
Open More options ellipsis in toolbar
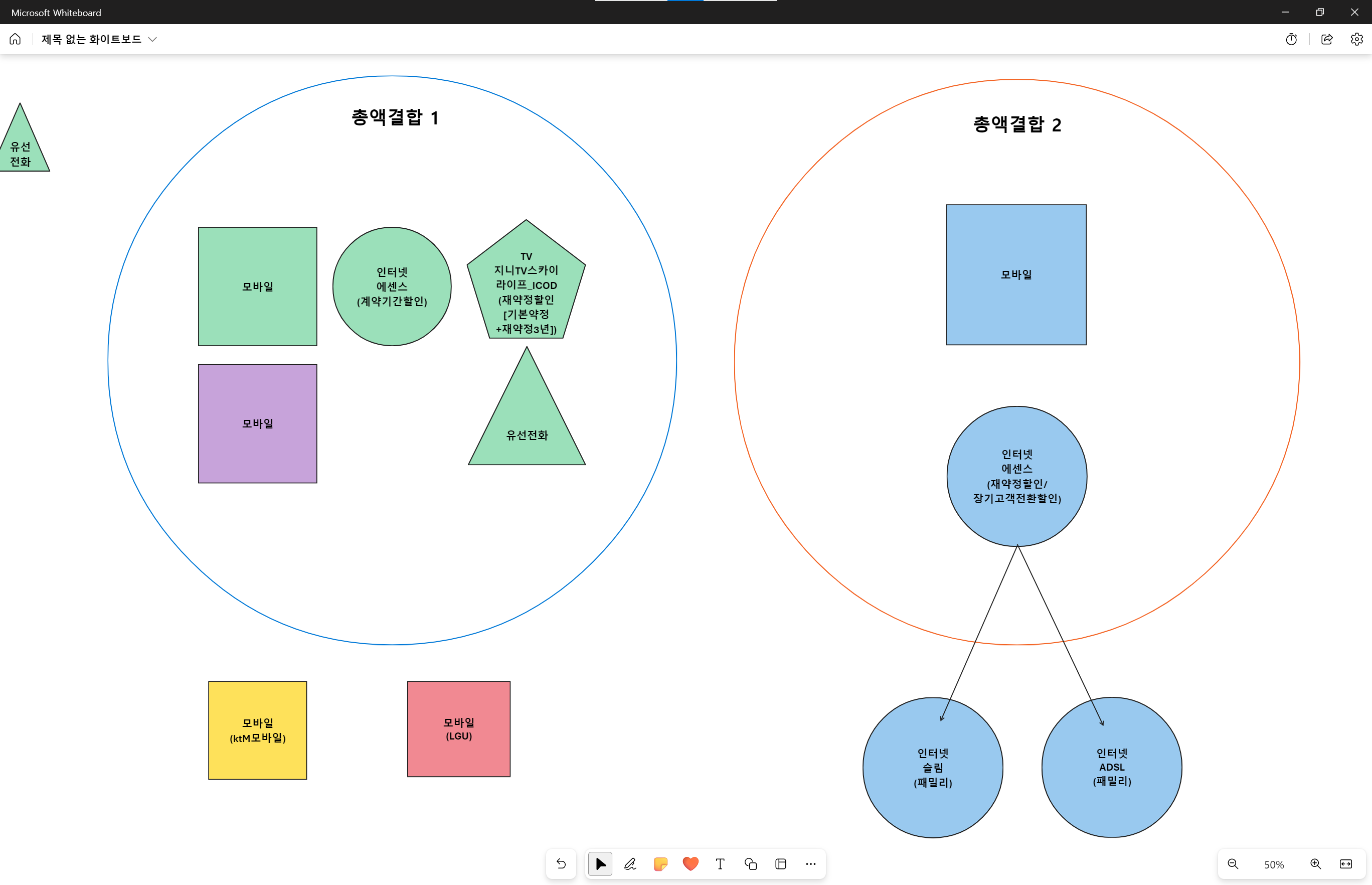(x=810, y=864)
